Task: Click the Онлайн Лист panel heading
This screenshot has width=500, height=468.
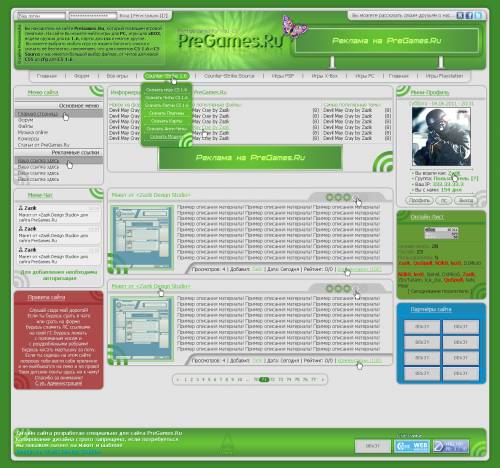Action: 427,217
